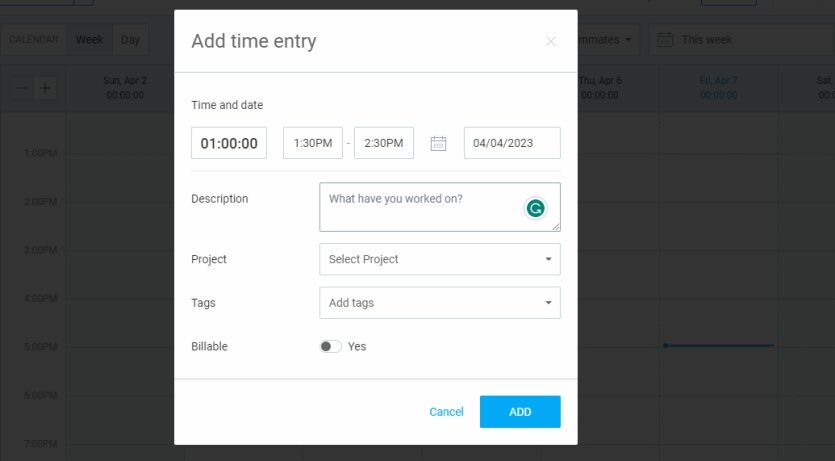Click the calendar zoom out minus icon
Image resolution: width=835 pixels, height=461 pixels.
click(x=22, y=88)
